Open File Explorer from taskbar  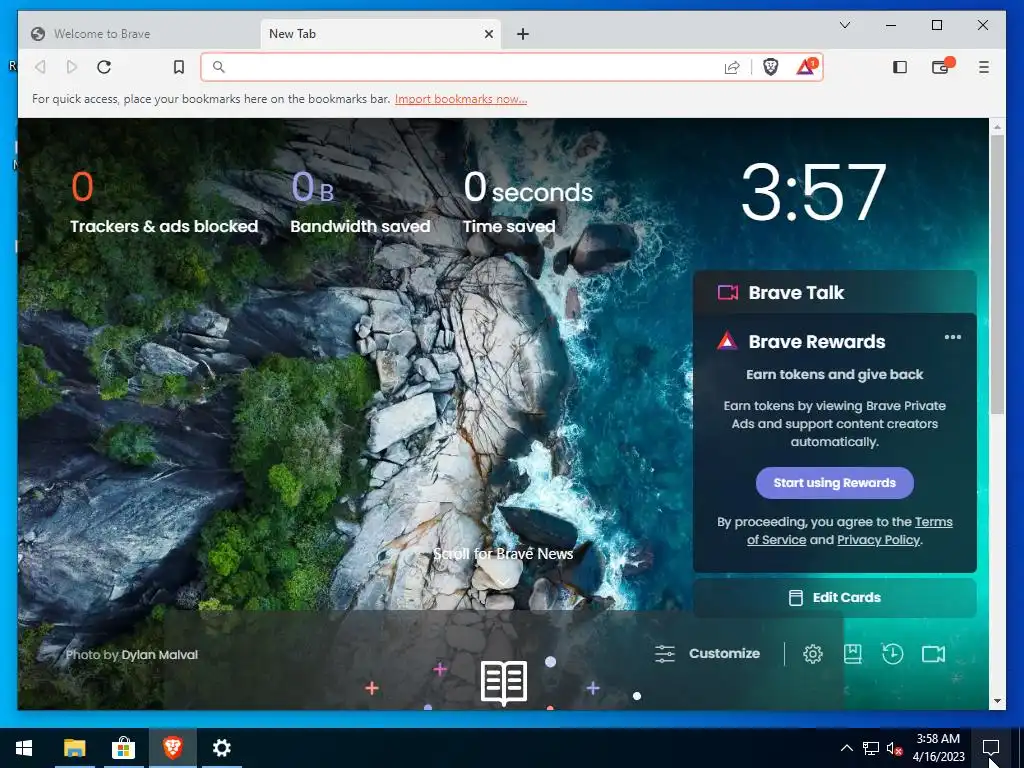[x=74, y=748]
